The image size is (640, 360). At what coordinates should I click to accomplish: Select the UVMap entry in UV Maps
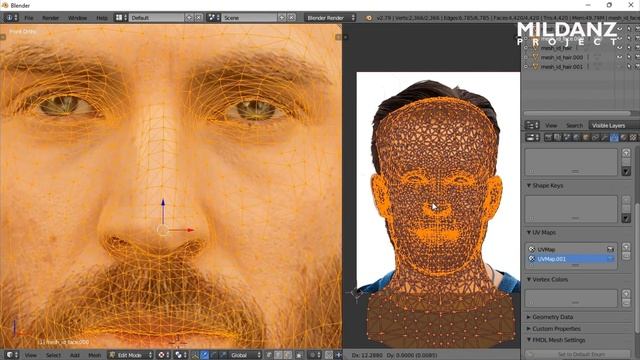[571, 249]
